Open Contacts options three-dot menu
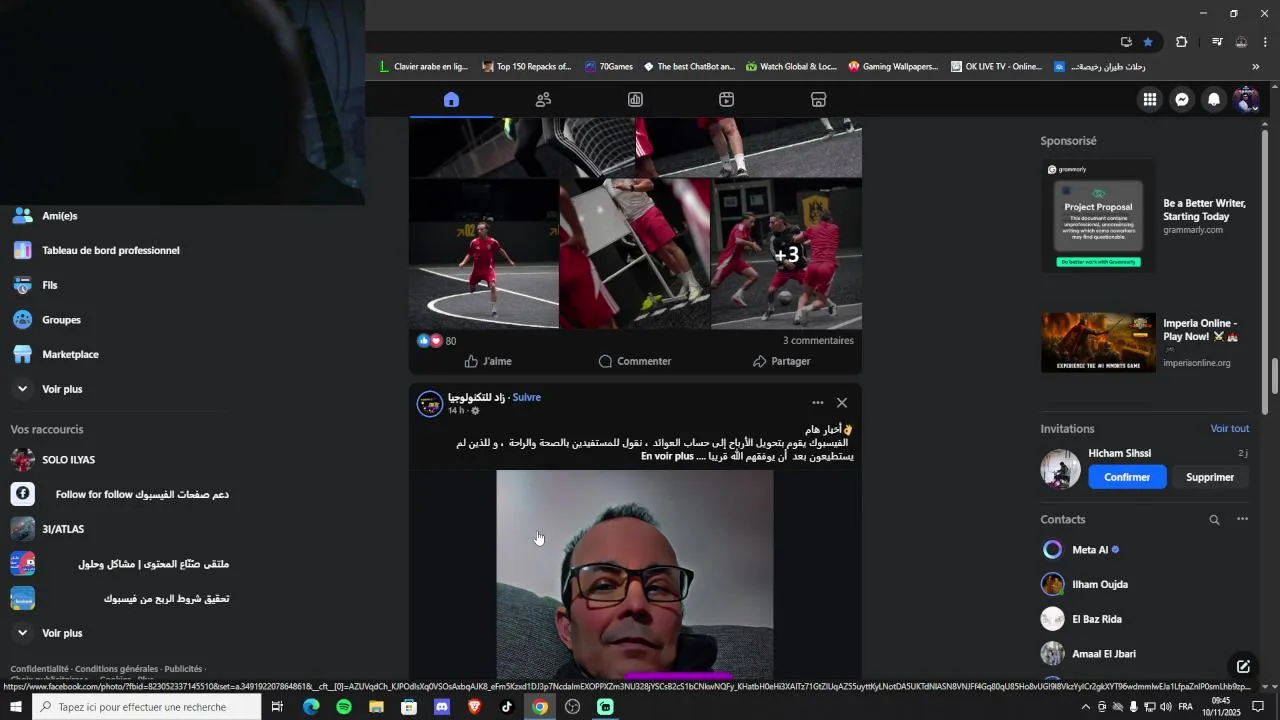The image size is (1280, 720). pos(1242,520)
